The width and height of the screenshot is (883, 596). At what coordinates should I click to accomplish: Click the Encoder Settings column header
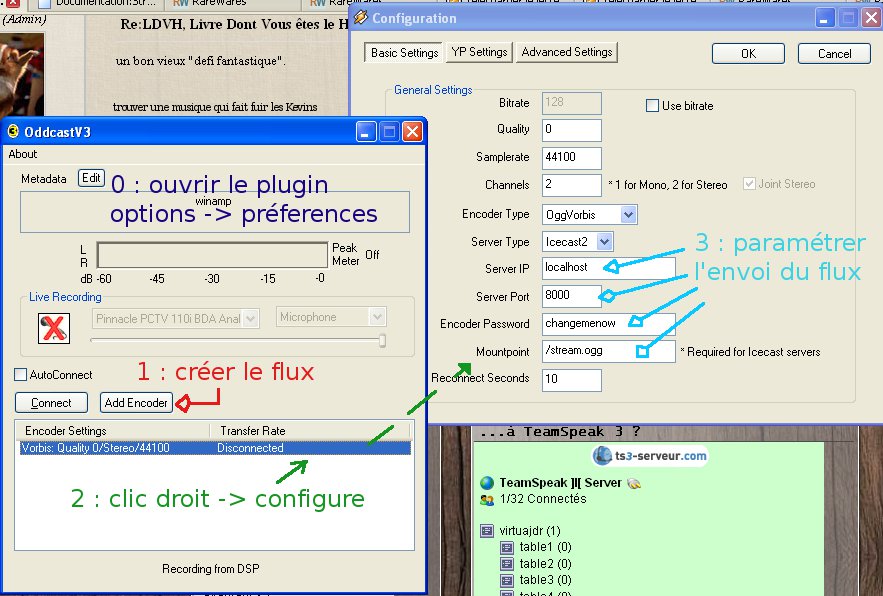point(113,430)
